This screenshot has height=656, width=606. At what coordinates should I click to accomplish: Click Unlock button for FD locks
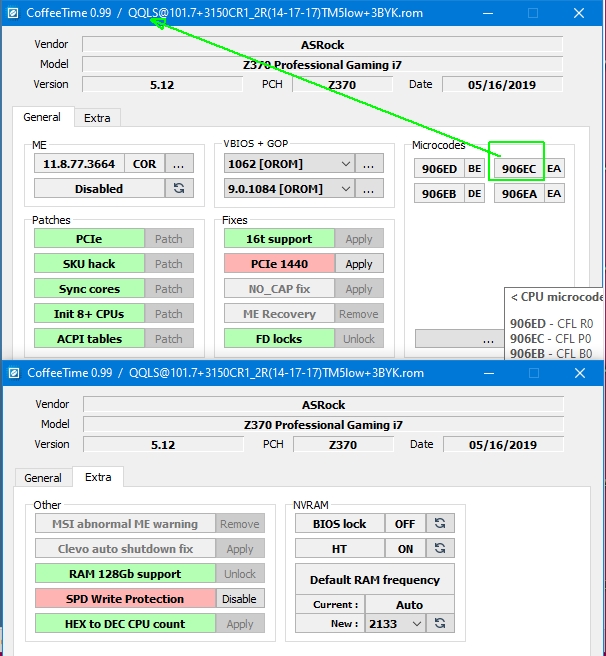point(359,338)
